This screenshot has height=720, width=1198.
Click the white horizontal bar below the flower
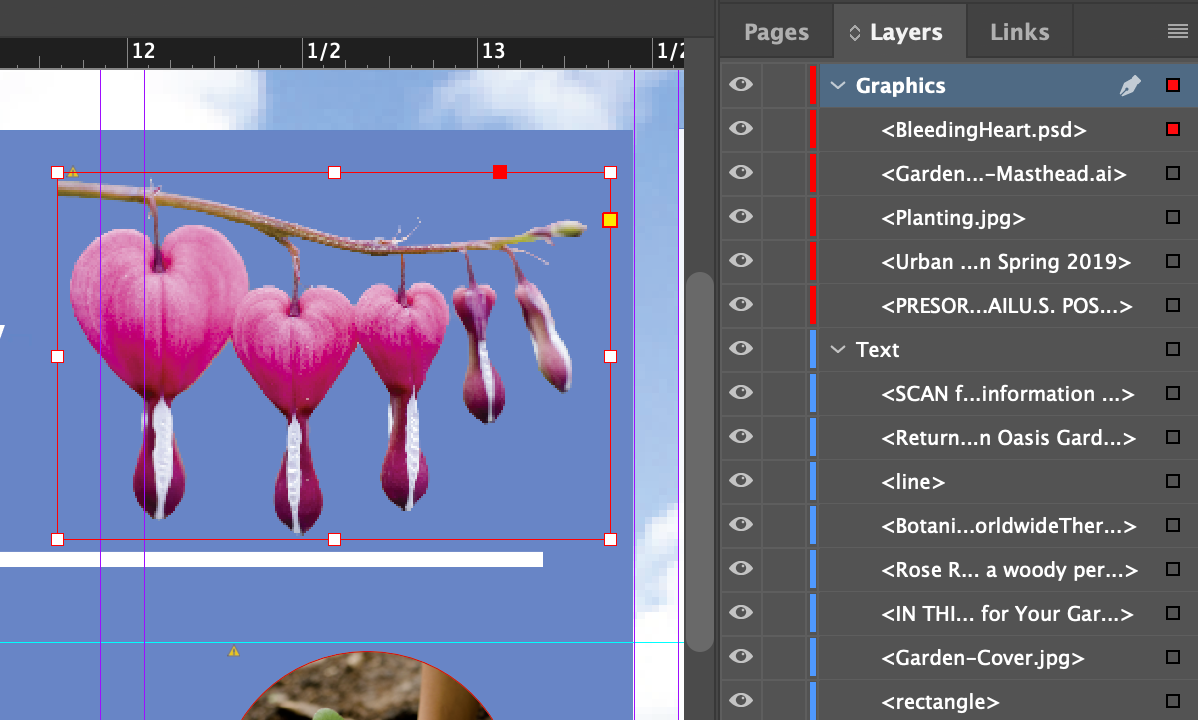tap(271, 559)
